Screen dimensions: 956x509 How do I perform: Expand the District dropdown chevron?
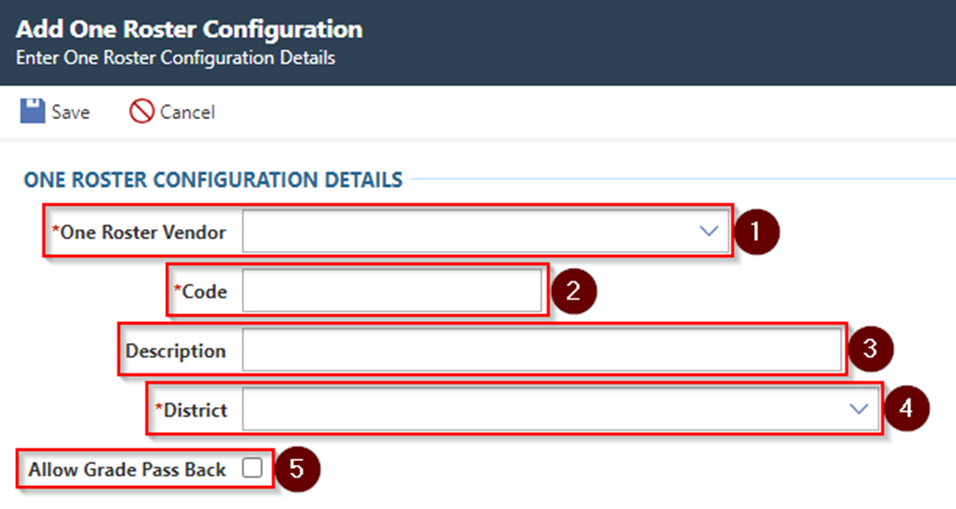(x=858, y=409)
